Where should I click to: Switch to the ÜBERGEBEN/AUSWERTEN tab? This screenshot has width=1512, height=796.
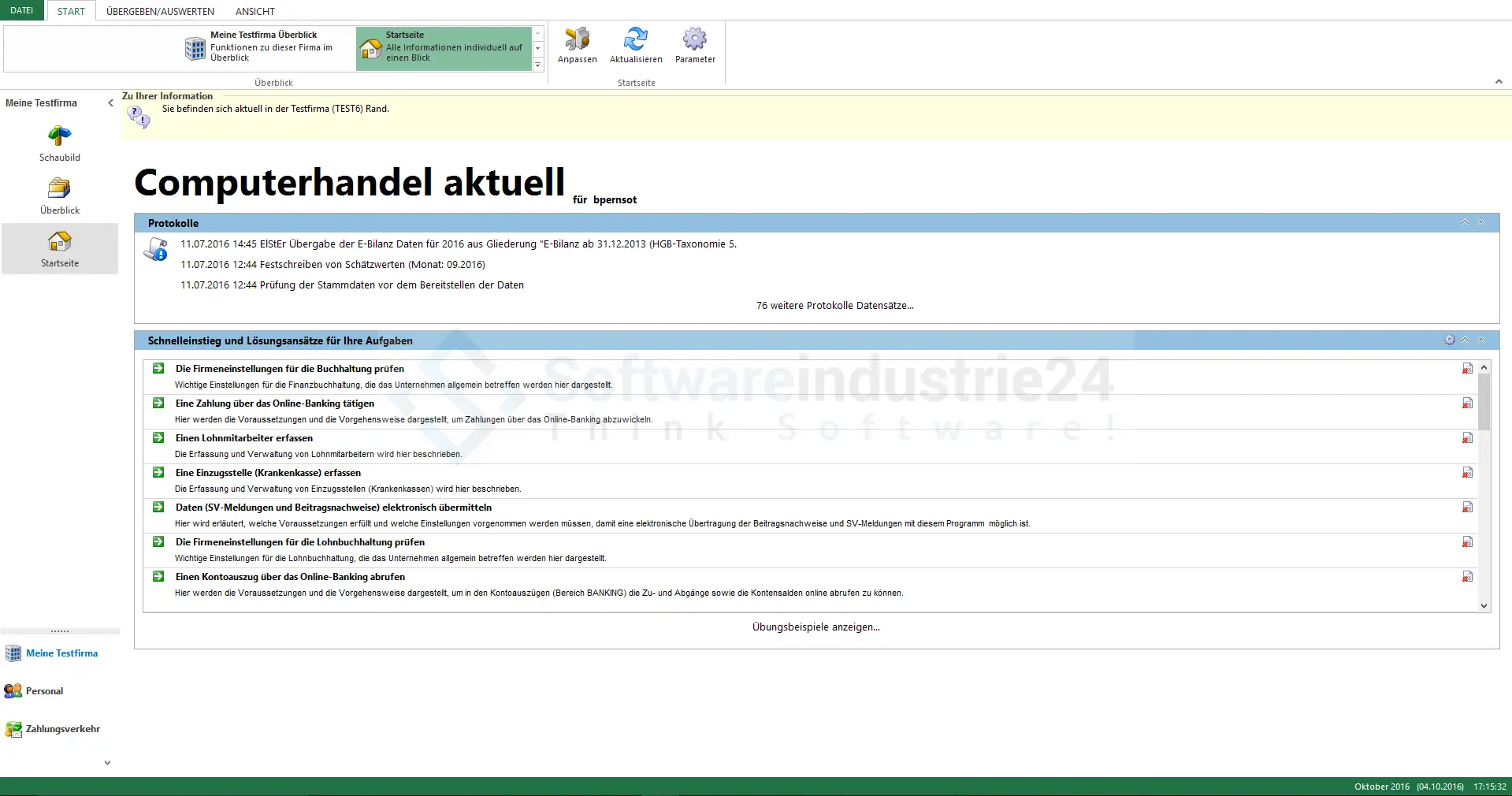click(160, 11)
